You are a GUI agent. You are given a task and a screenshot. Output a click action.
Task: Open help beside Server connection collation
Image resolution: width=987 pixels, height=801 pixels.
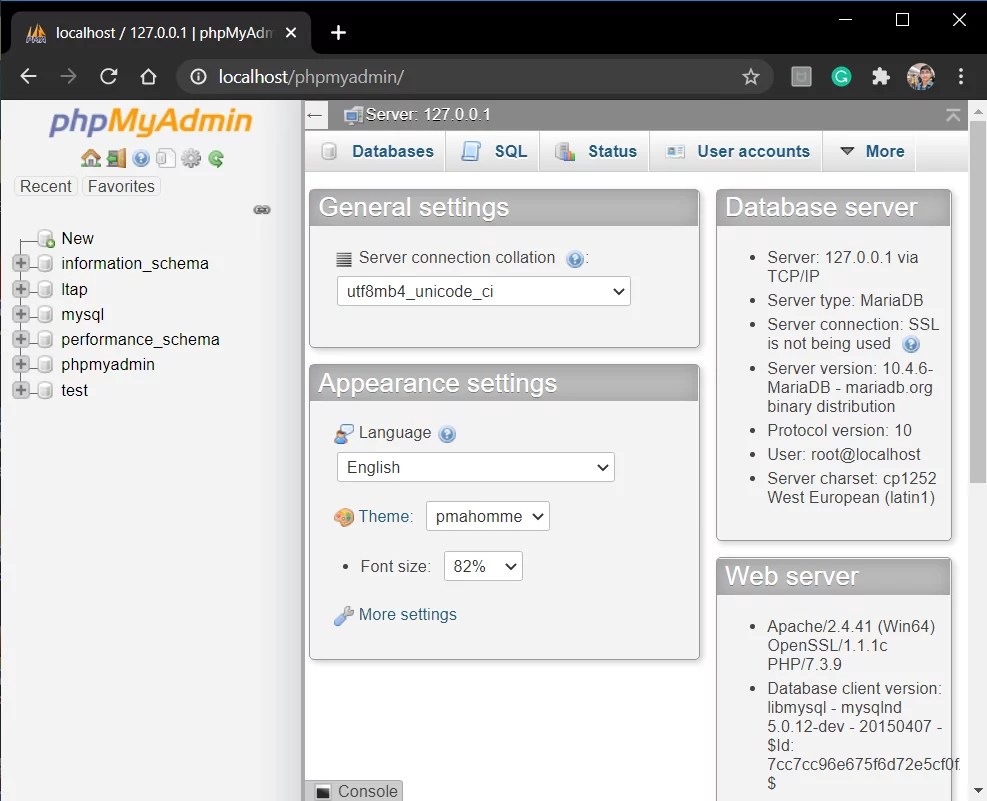tap(575, 258)
